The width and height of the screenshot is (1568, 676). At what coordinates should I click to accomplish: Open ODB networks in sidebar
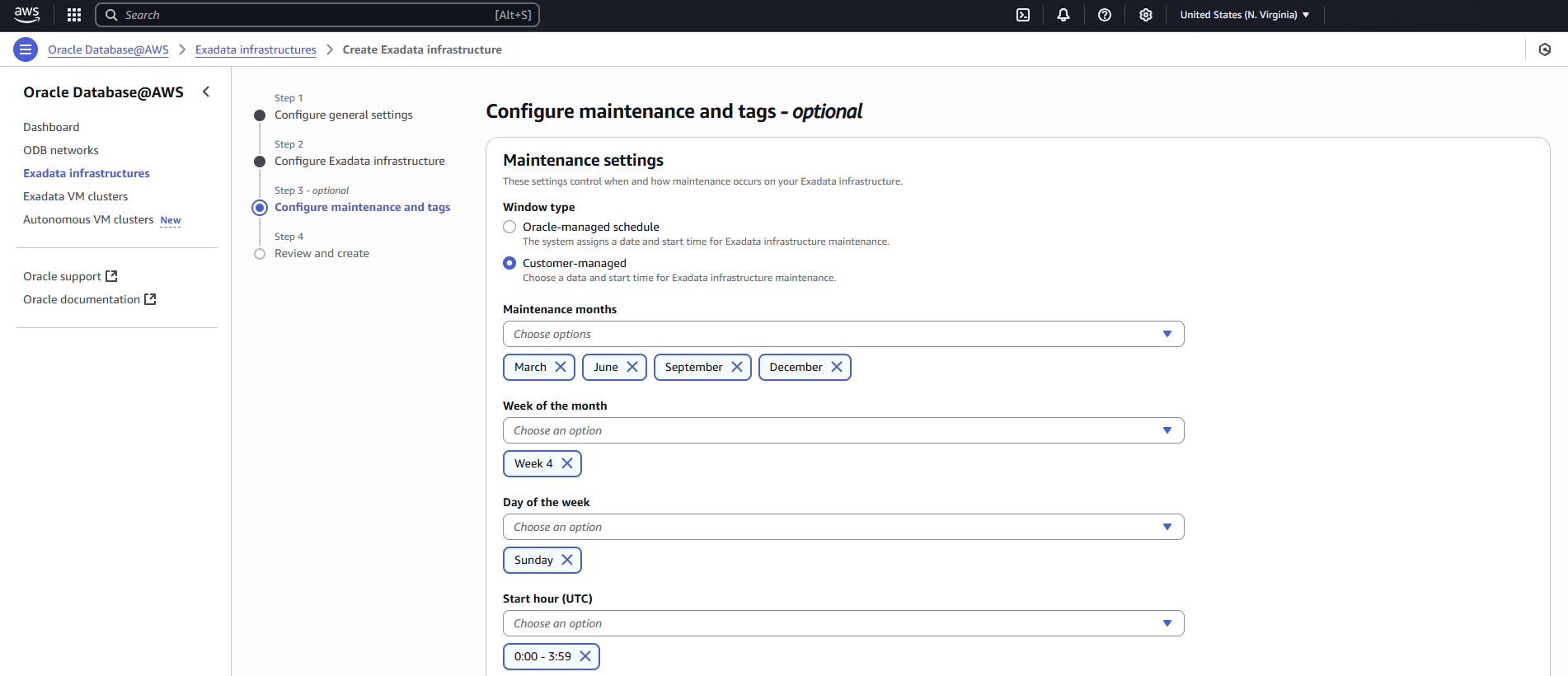[61, 150]
